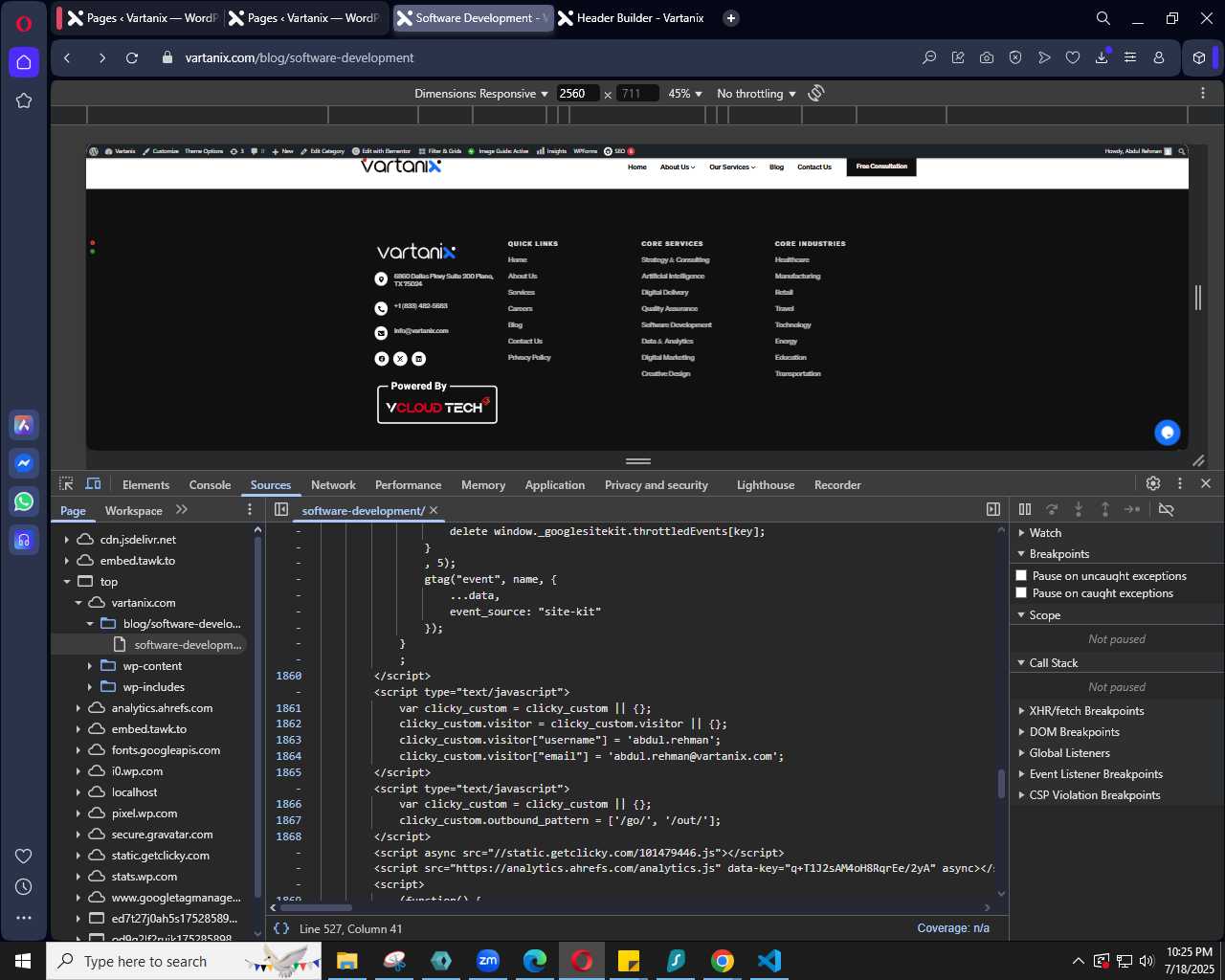The width and height of the screenshot is (1225, 980).
Task: Switch to the Console tab
Action: pyautogui.click(x=210, y=485)
